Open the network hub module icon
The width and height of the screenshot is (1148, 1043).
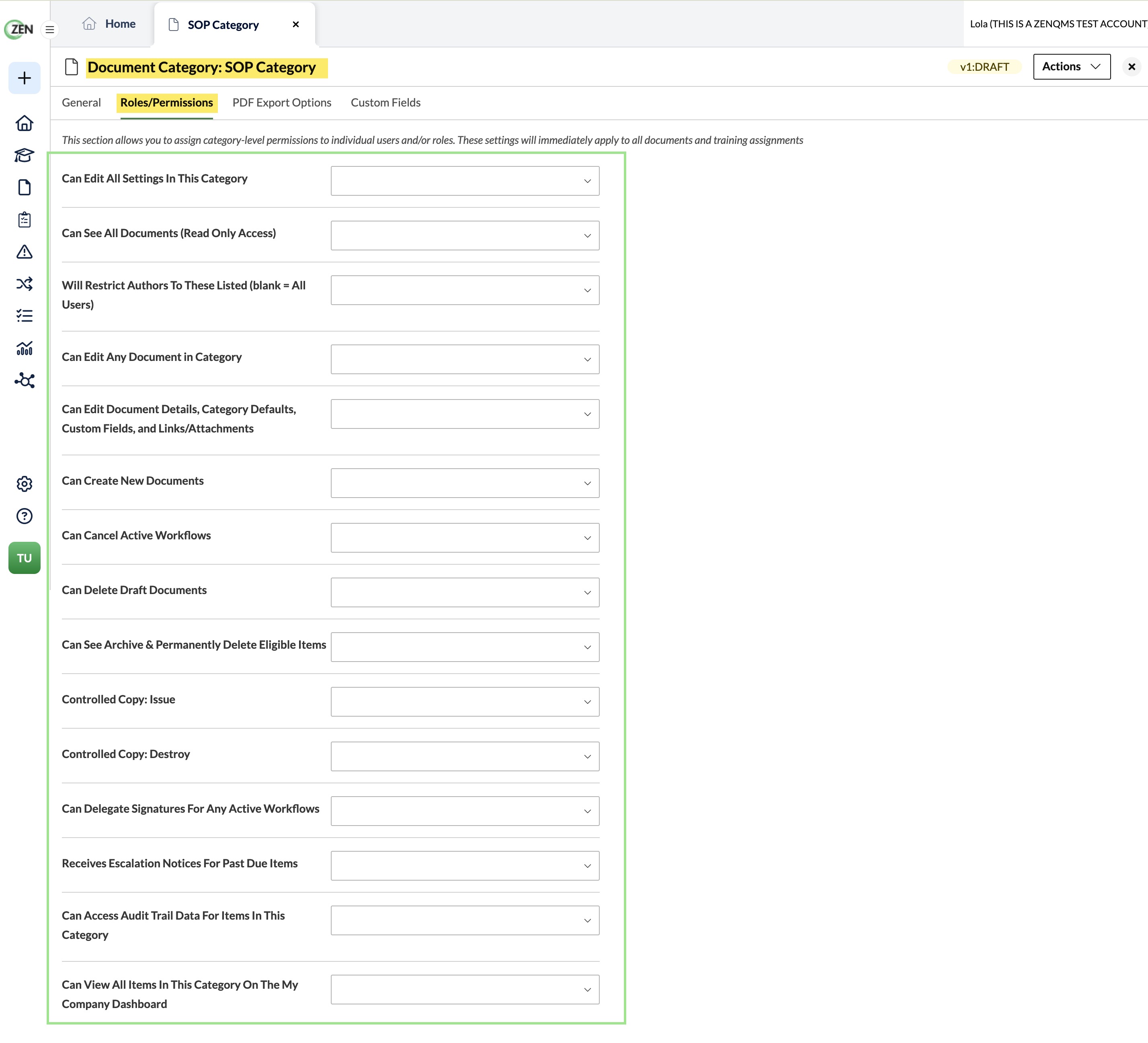tap(25, 380)
